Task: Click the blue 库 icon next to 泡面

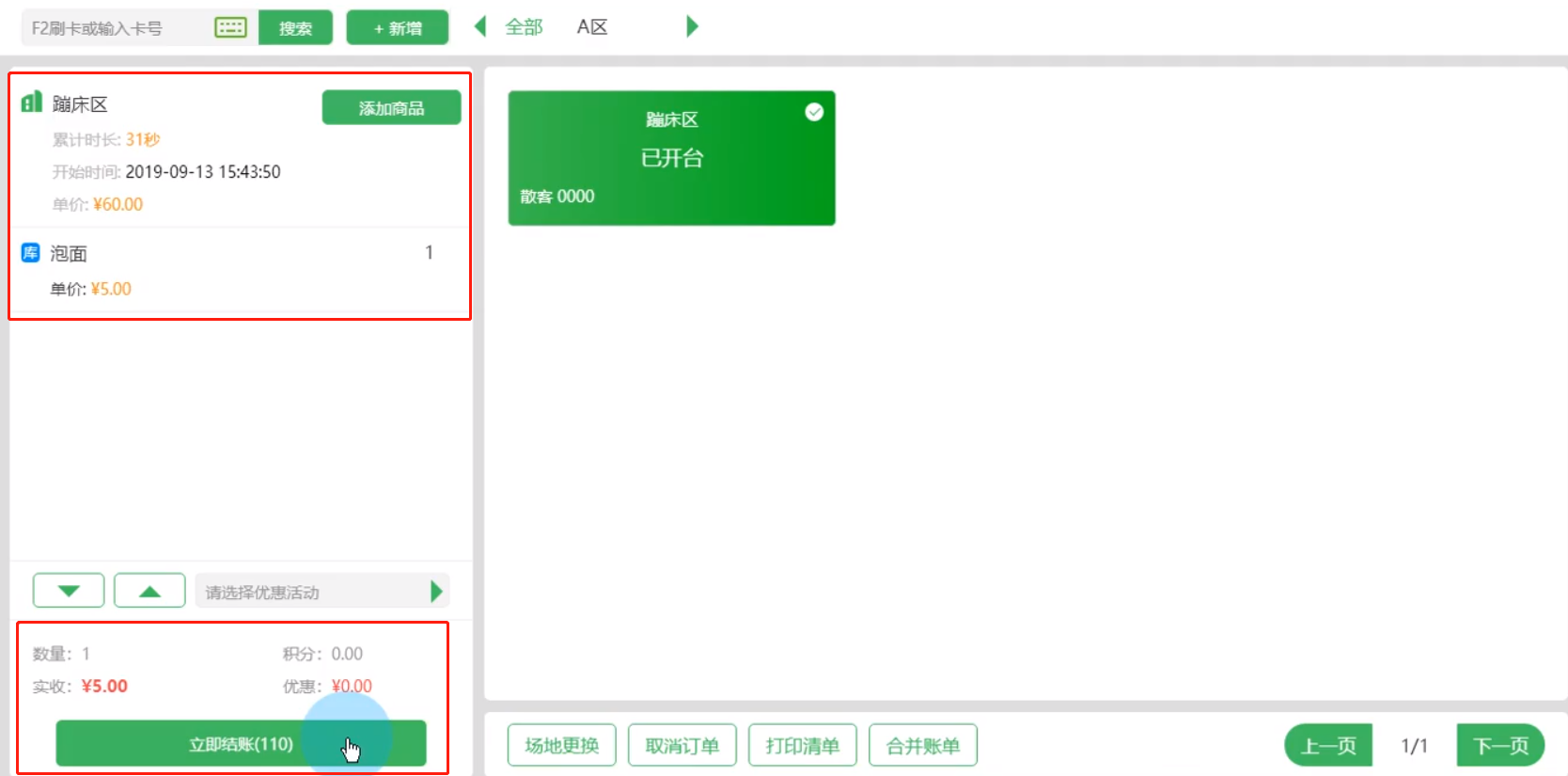Action: (x=30, y=252)
